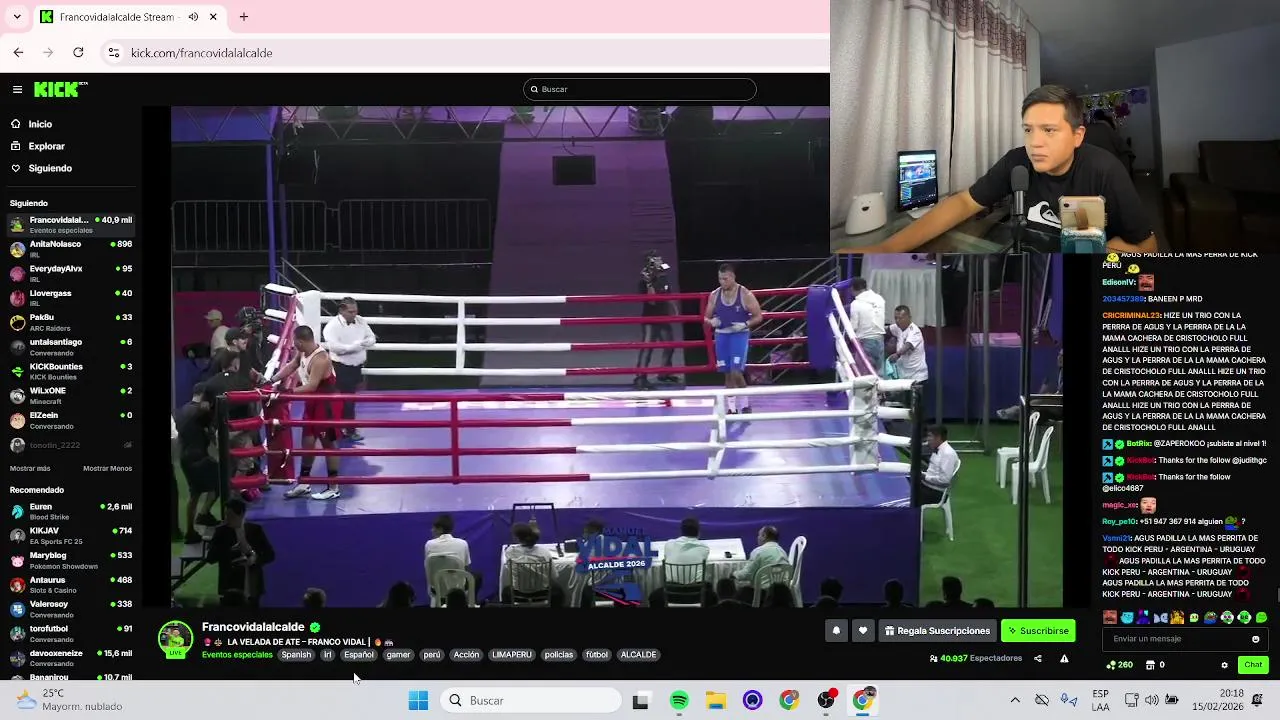
Task: Click the green Chat send button
Action: click(1253, 665)
